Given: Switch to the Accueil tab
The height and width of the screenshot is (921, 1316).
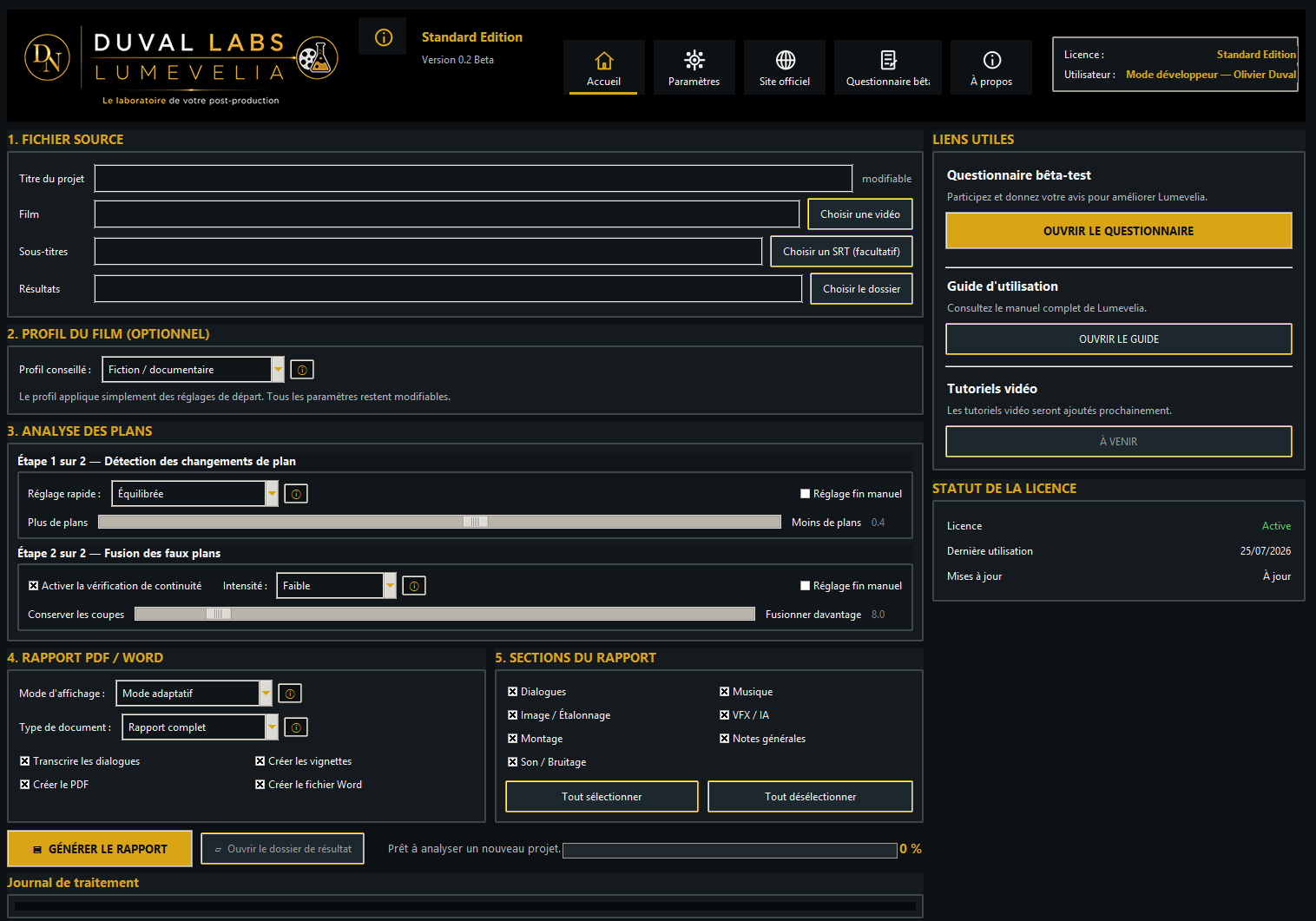Looking at the screenshot, I should (x=604, y=67).
